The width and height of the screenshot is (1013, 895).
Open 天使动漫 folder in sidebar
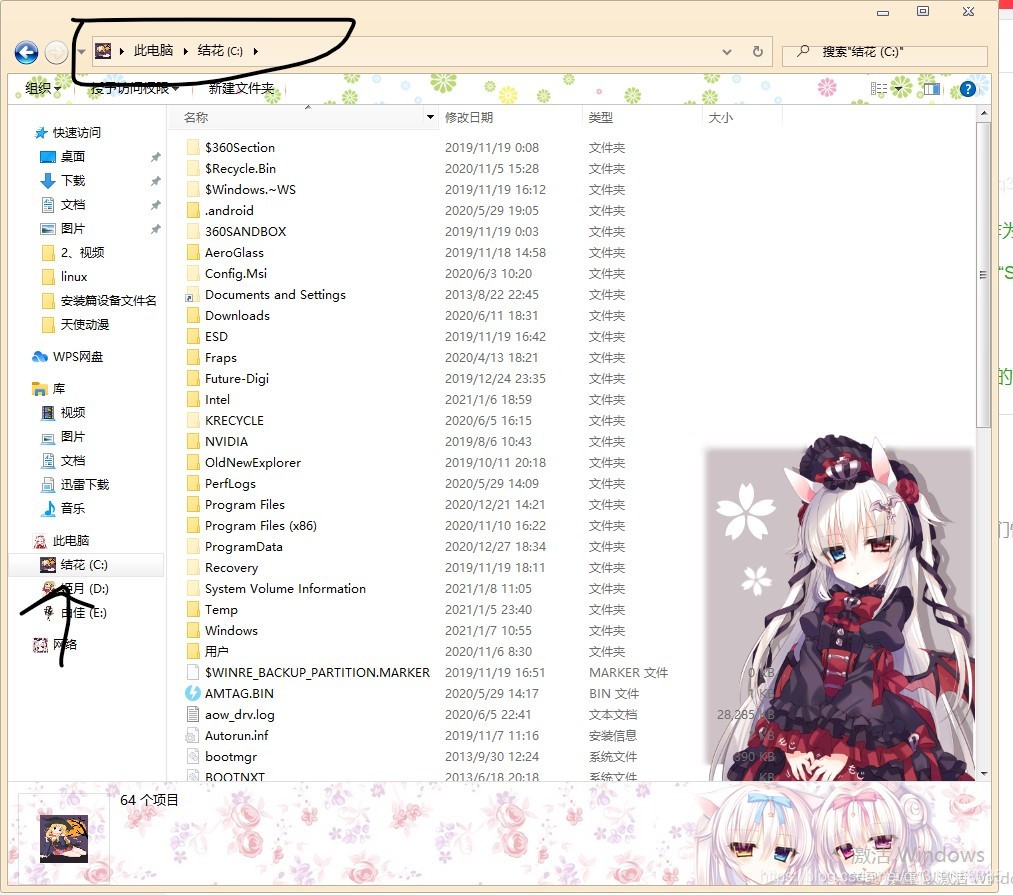(x=84, y=324)
